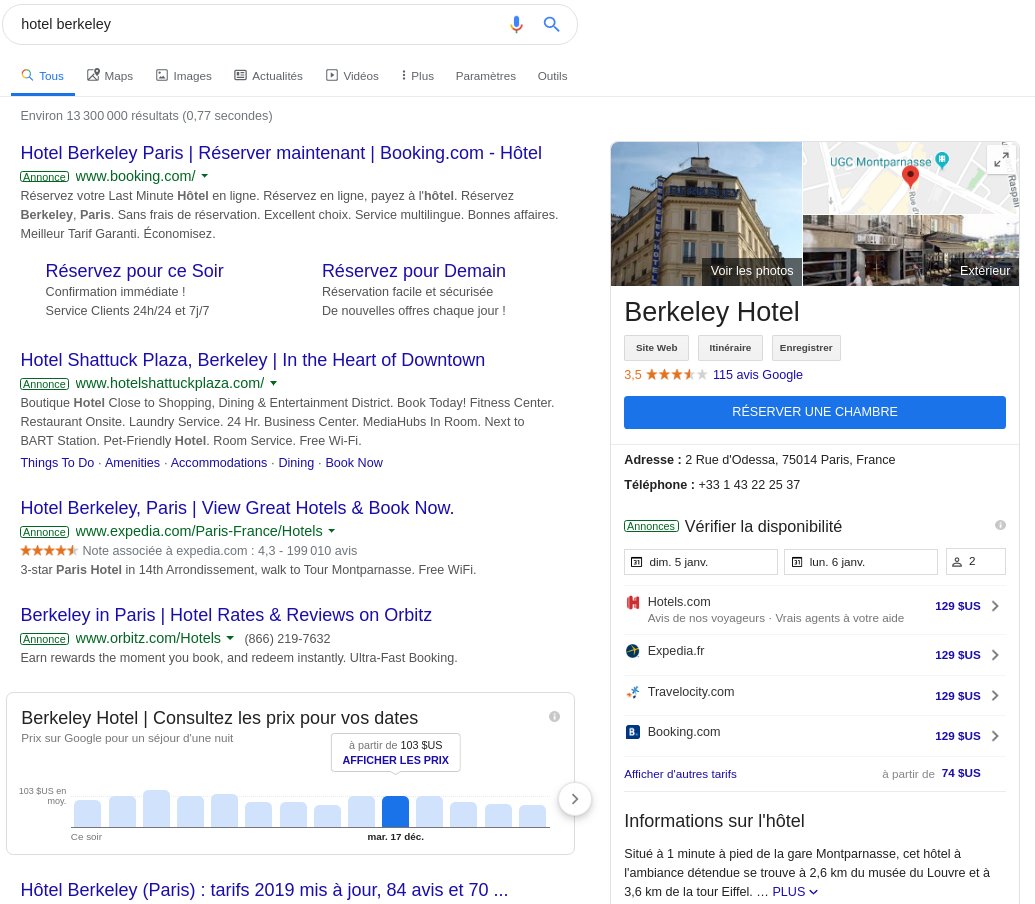
Task: Open Amenities sitelink
Action: pyautogui.click(x=132, y=463)
